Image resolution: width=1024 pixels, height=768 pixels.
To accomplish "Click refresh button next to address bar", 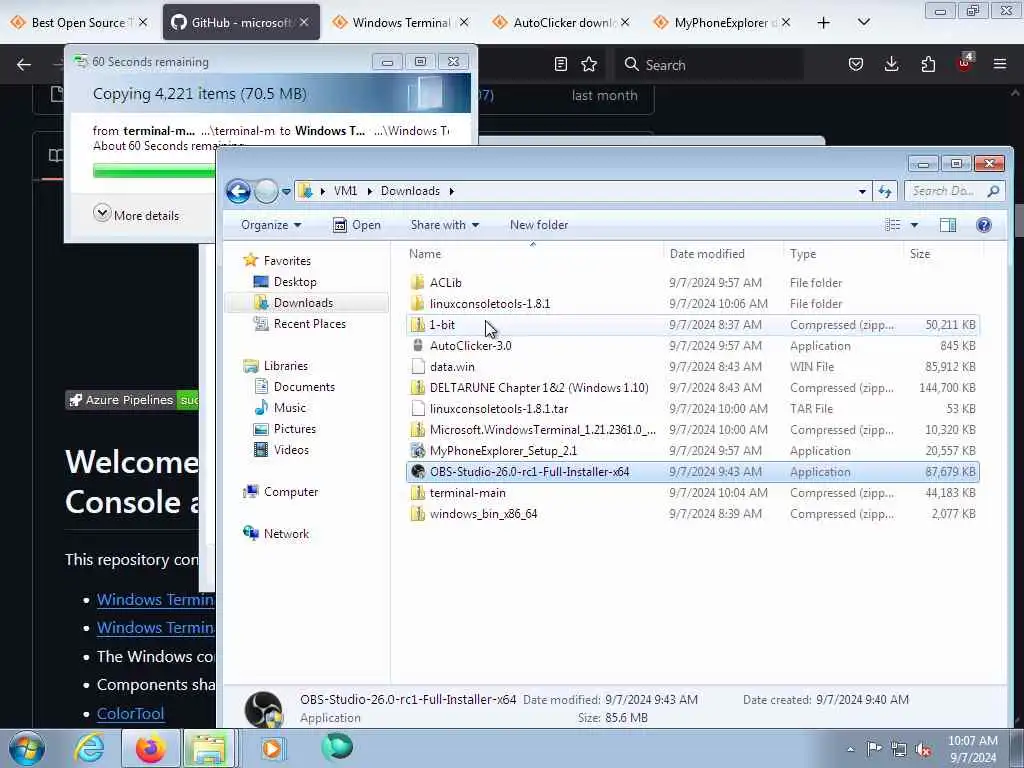I will [885, 191].
